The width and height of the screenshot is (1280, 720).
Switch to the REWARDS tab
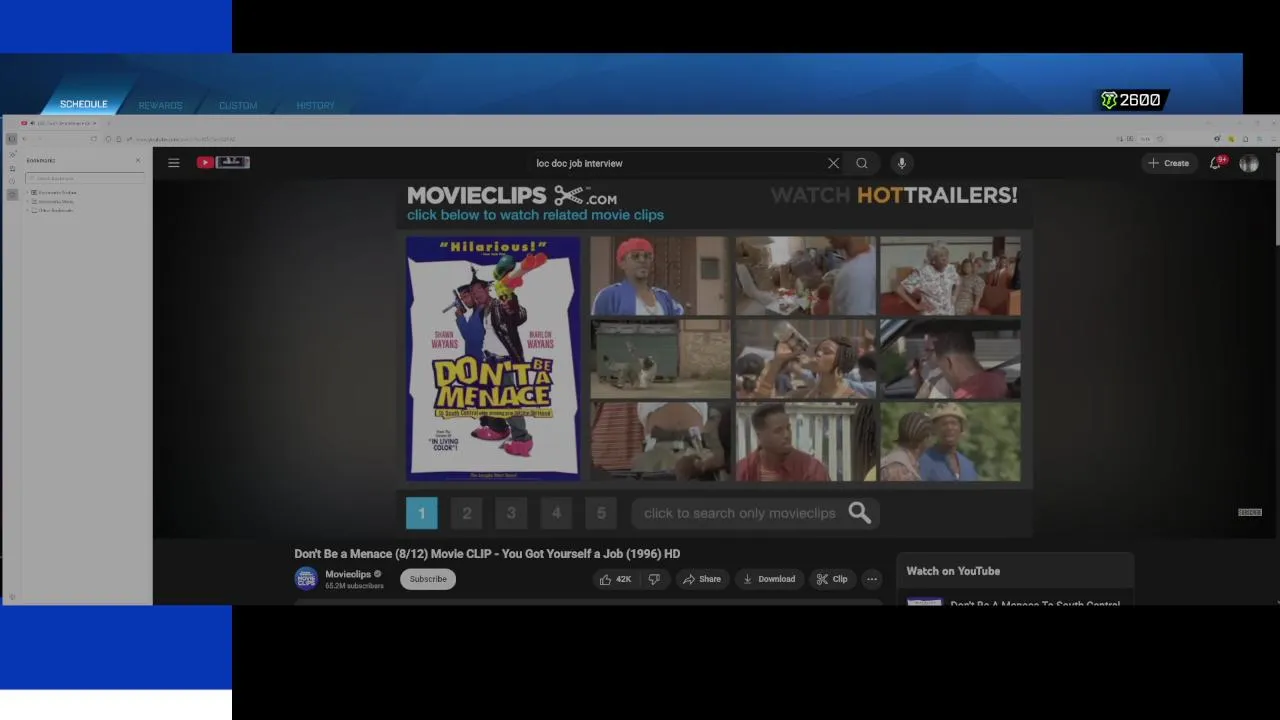click(x=160, y=105)
